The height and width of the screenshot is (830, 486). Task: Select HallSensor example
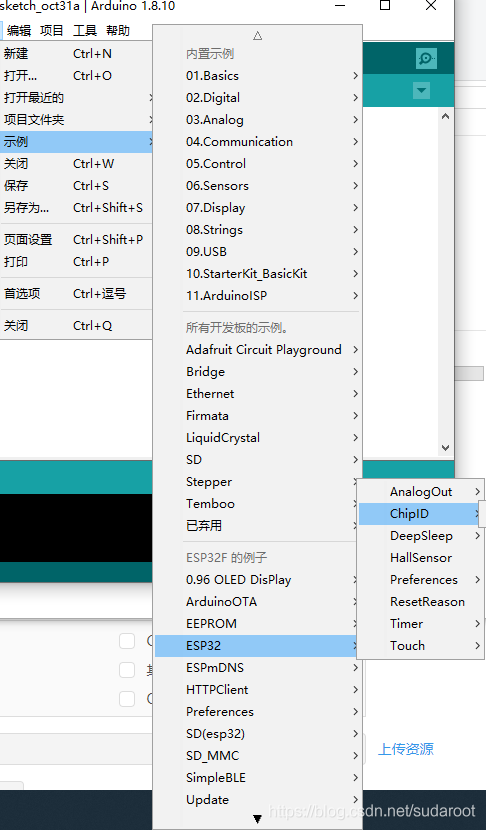pos(421,558)
